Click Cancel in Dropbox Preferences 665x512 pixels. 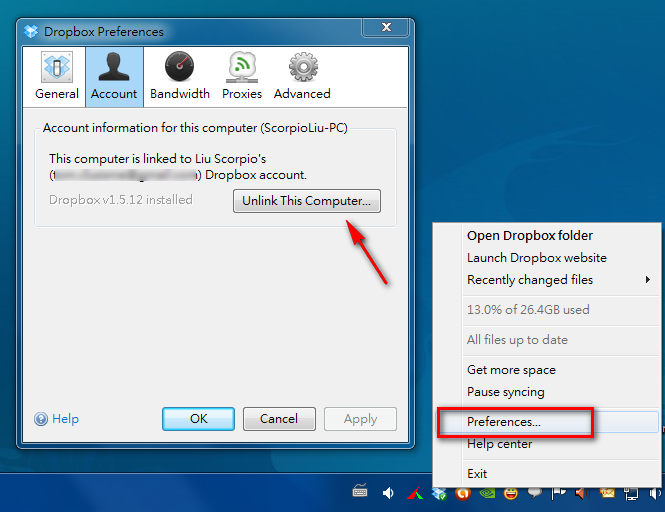click(279, 419)
